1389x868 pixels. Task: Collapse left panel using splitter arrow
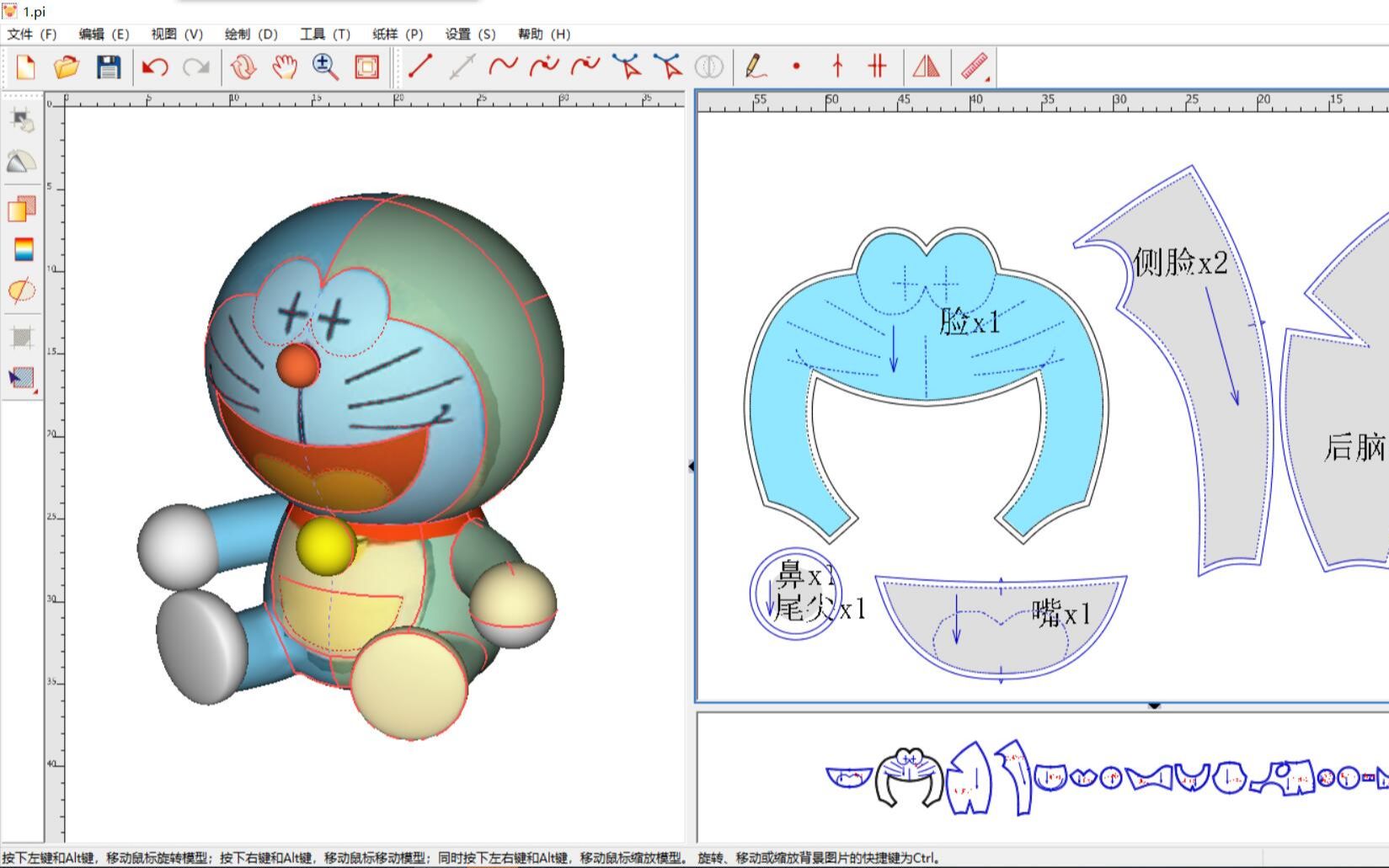point(691,466)
